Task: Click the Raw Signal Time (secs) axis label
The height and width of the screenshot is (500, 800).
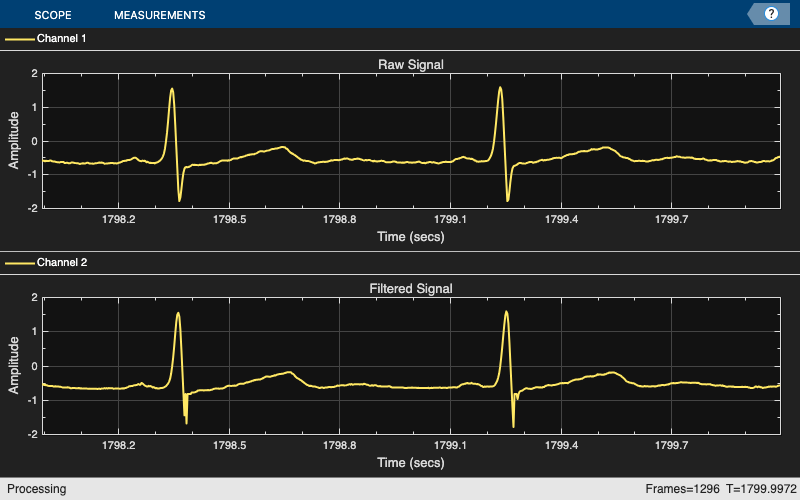Action: point(411,237)
